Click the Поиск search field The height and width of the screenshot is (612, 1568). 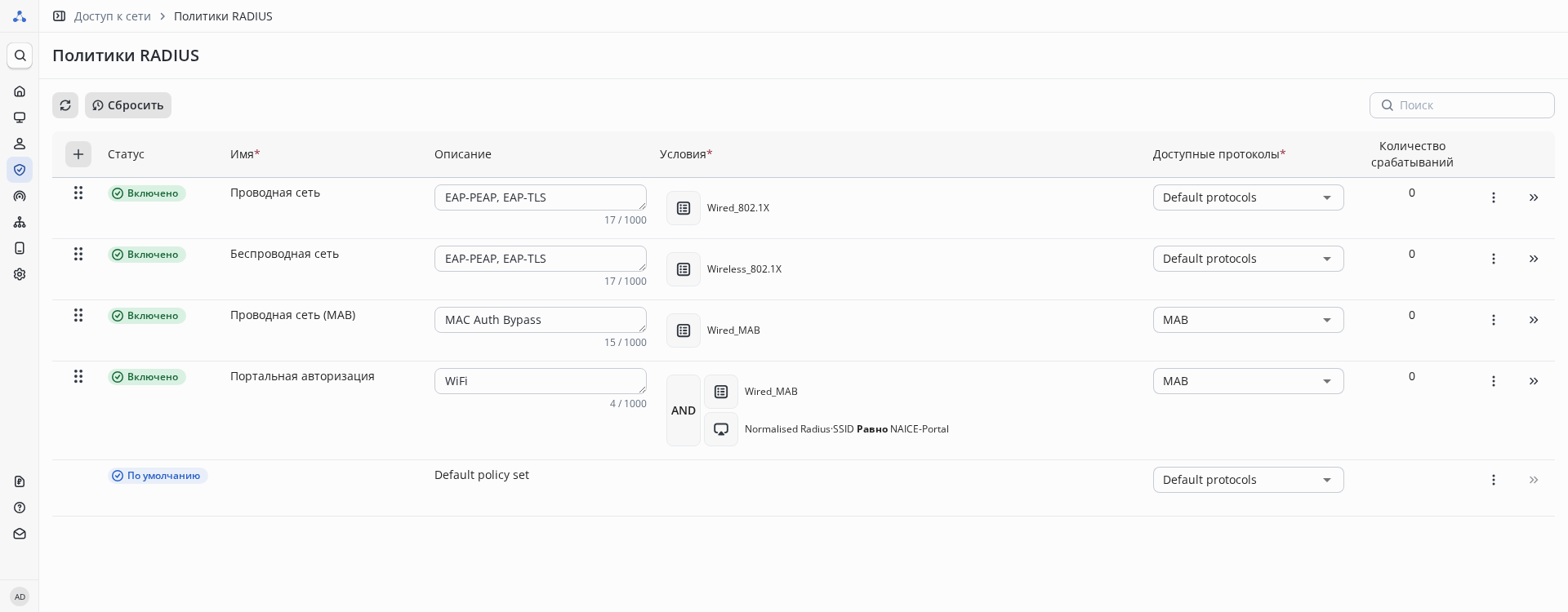1470,105
